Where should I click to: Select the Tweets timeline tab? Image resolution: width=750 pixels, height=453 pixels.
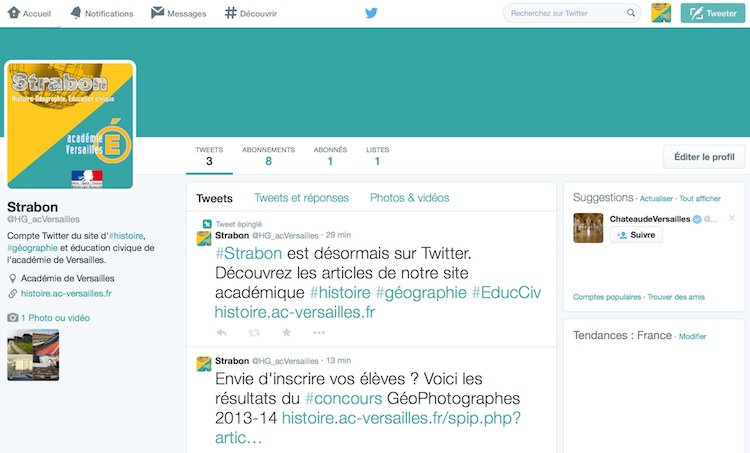(214, 199)
